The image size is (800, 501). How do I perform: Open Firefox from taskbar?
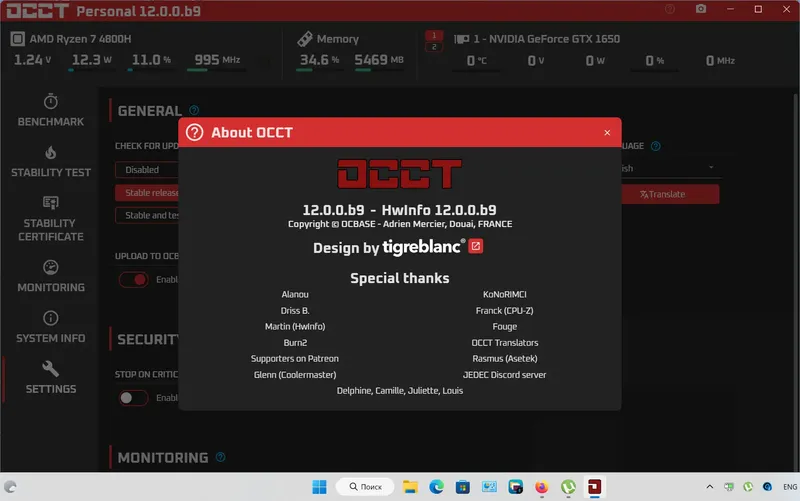click(541, 487)
